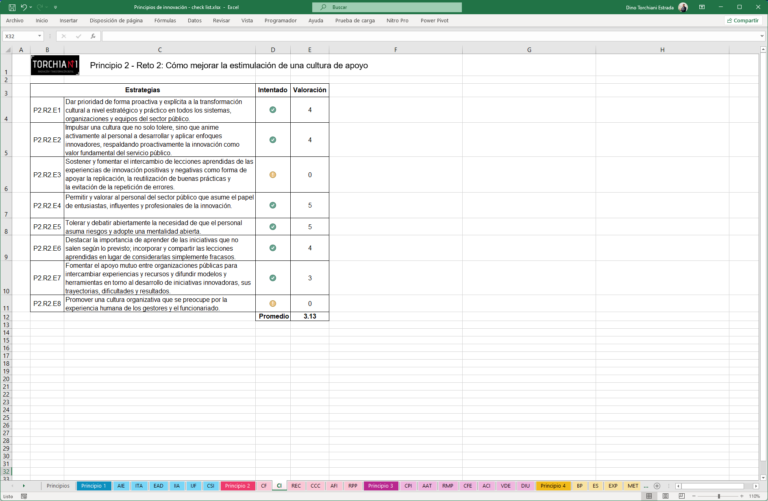768x501 pixels.
Task: Select row 12 header
Action: [6, 317]
